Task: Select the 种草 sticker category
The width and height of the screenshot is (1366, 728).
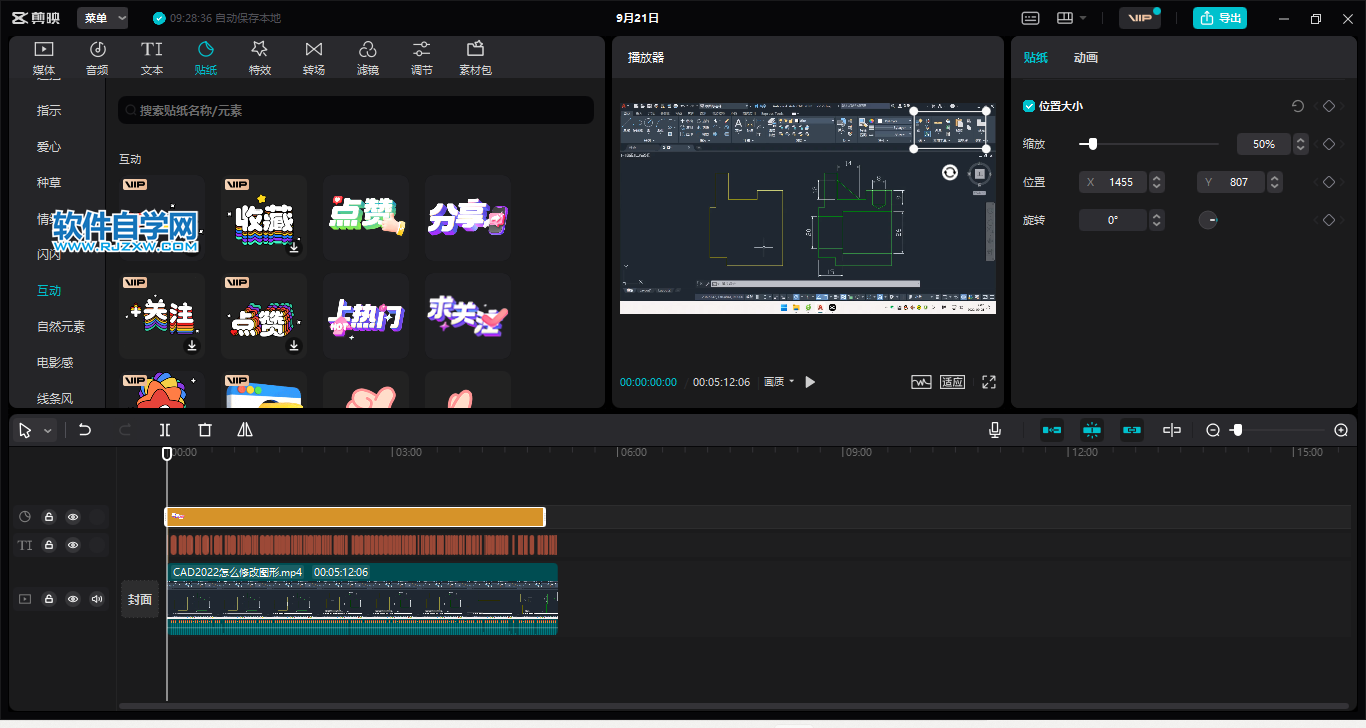Action: pos(49,183)
